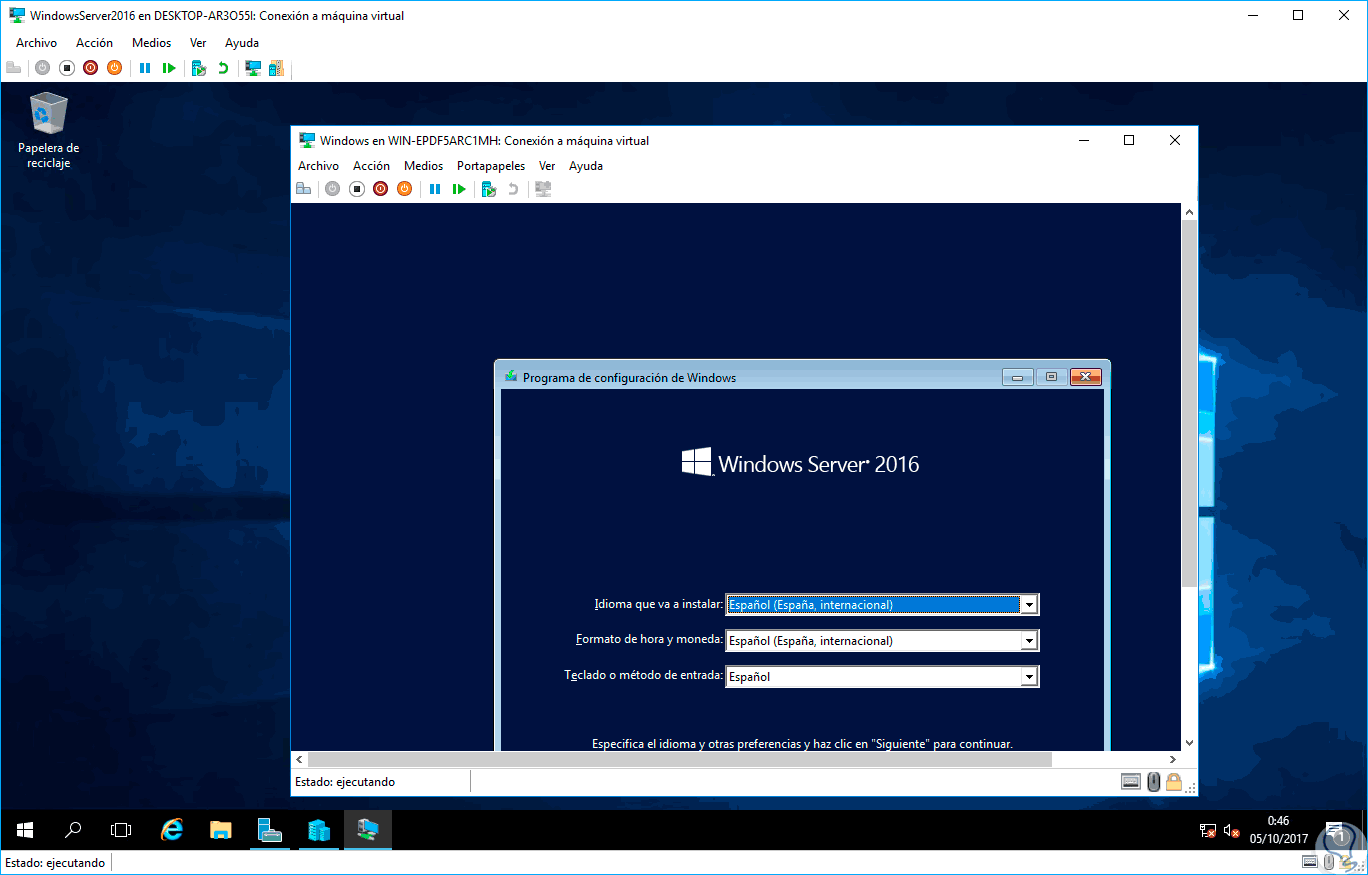Open Ver menu in outer WindowsServer2016 window
The width and height of the screenshot is (1368, 875).
tap(198, 43)
